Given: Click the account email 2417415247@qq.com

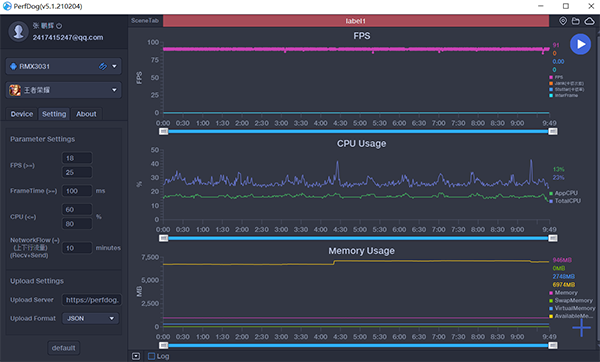Looking at the screenshot, I should (68, 38).
